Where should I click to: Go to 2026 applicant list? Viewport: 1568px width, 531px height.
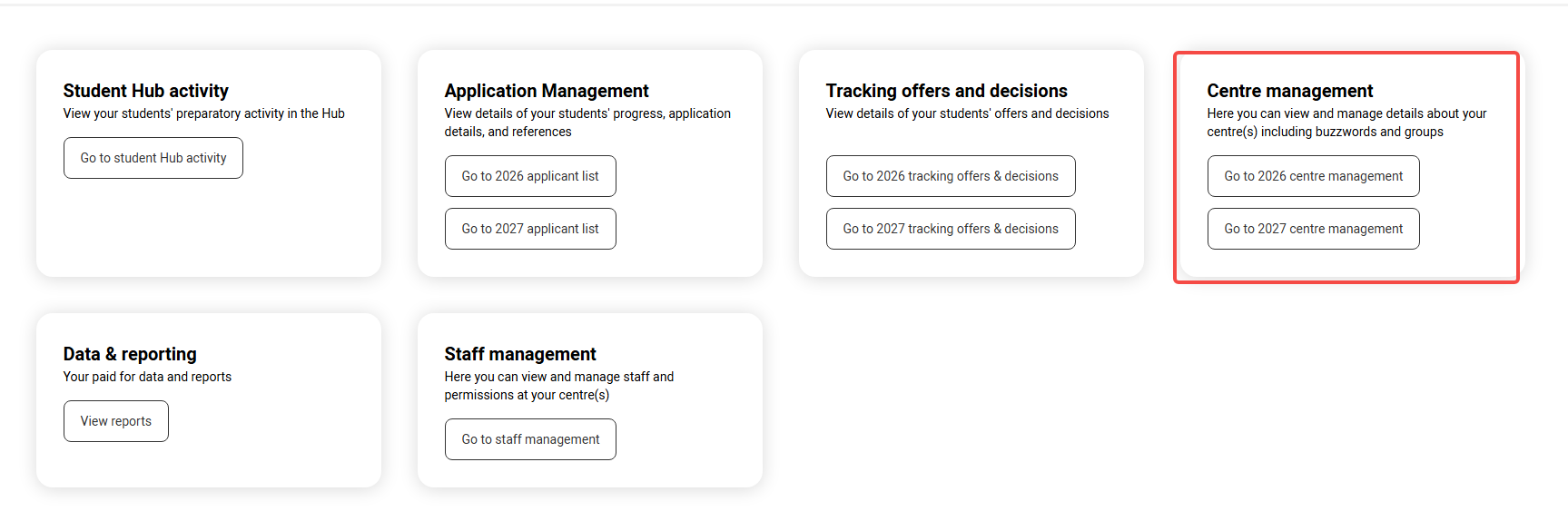[x=530, y=176]
